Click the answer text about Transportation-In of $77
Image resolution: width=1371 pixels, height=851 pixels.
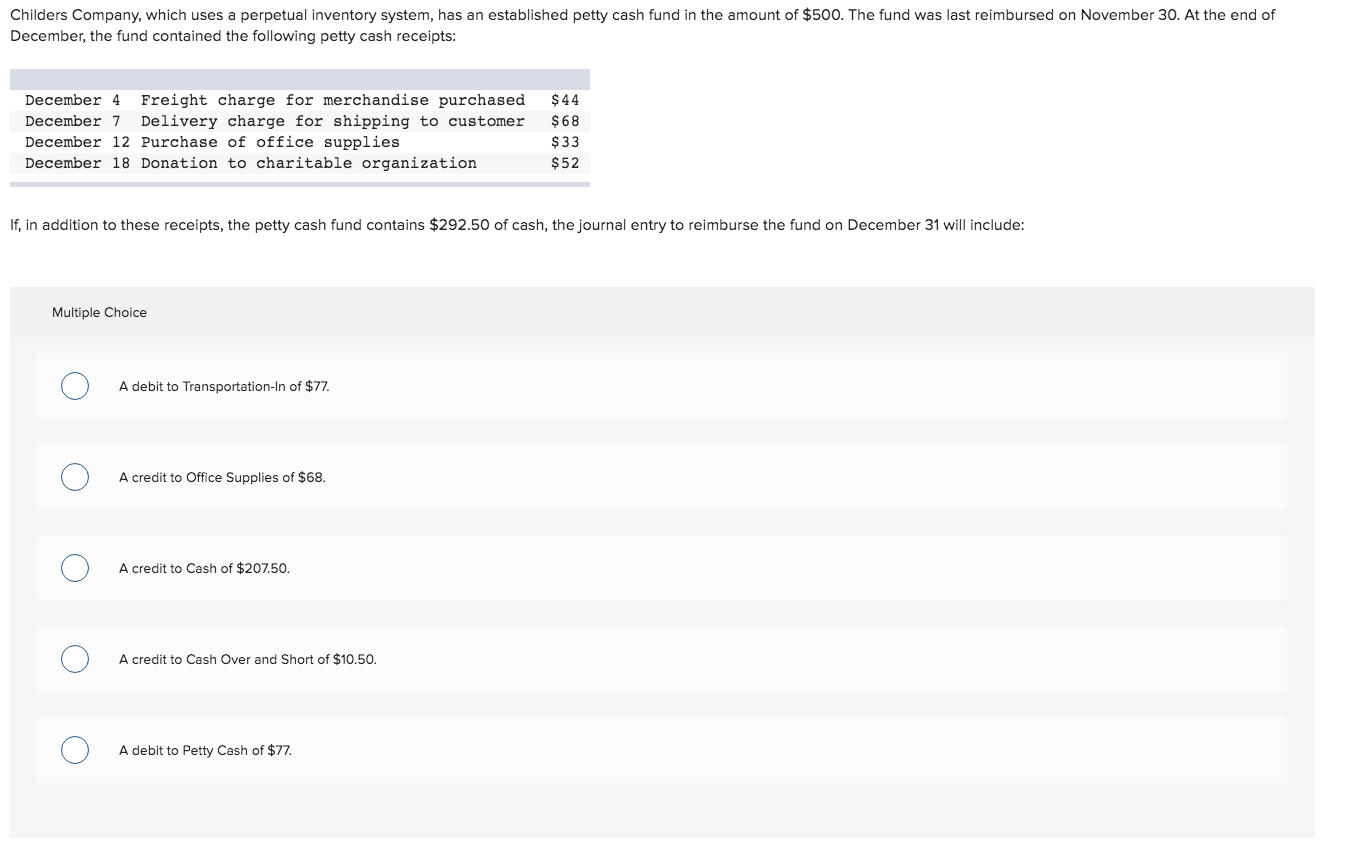[x=225, y=385]
